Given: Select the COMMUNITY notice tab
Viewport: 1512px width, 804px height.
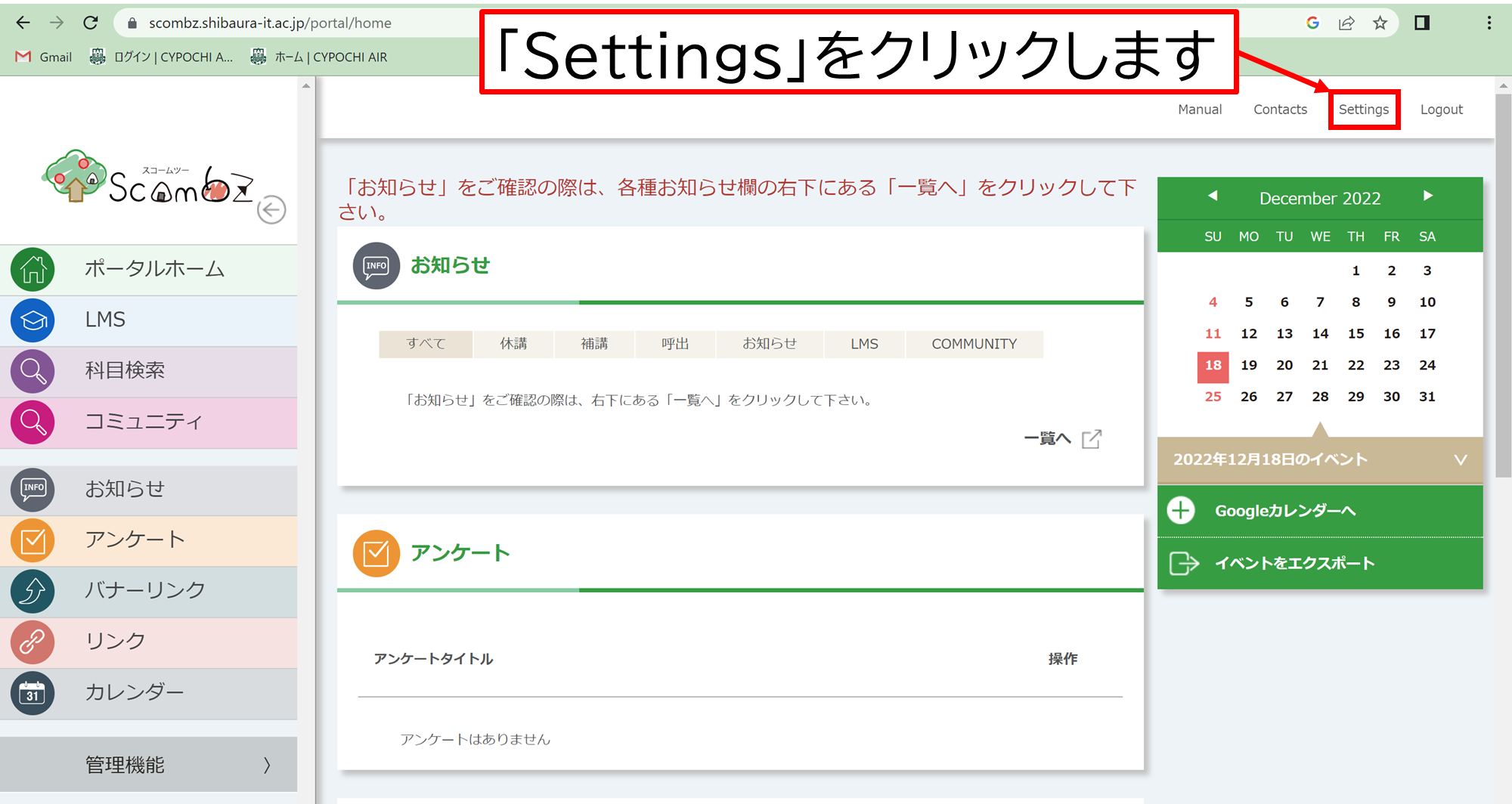Looking at the screenshot, I should pyautogui.click(x=974, y=344).
